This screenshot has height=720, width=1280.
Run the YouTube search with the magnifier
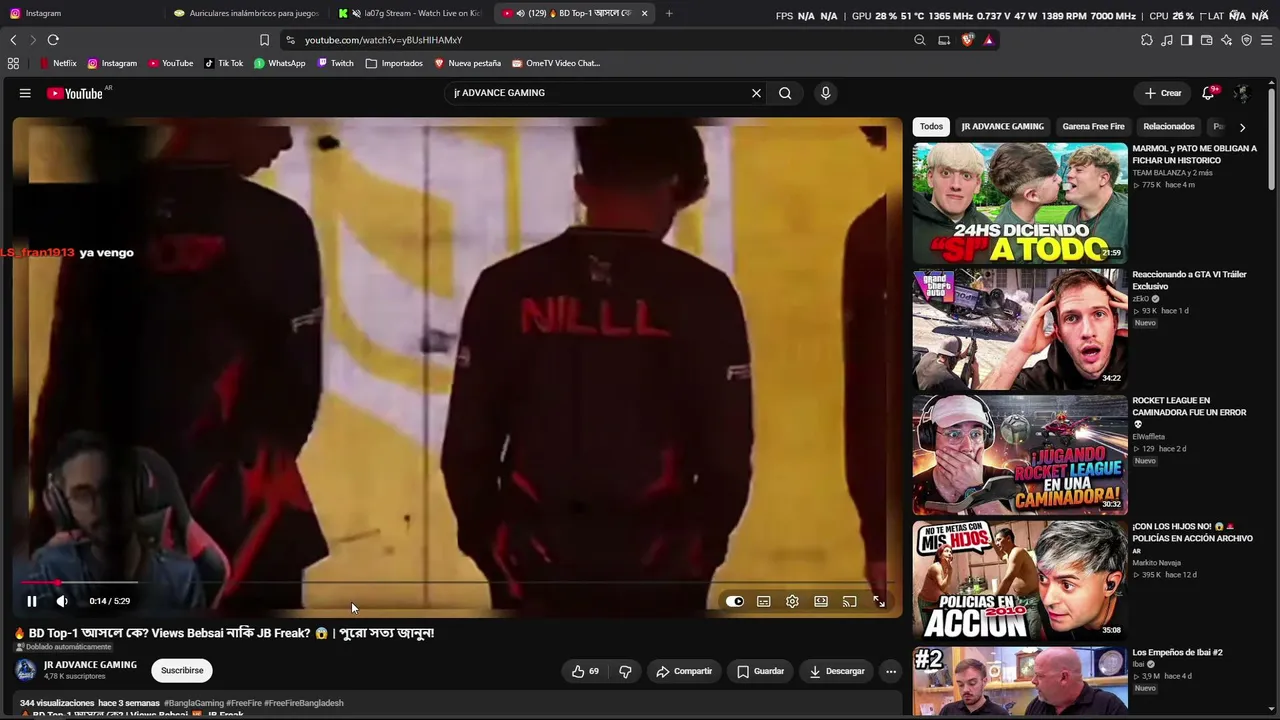pyautogui.click(x=785, y=93)
